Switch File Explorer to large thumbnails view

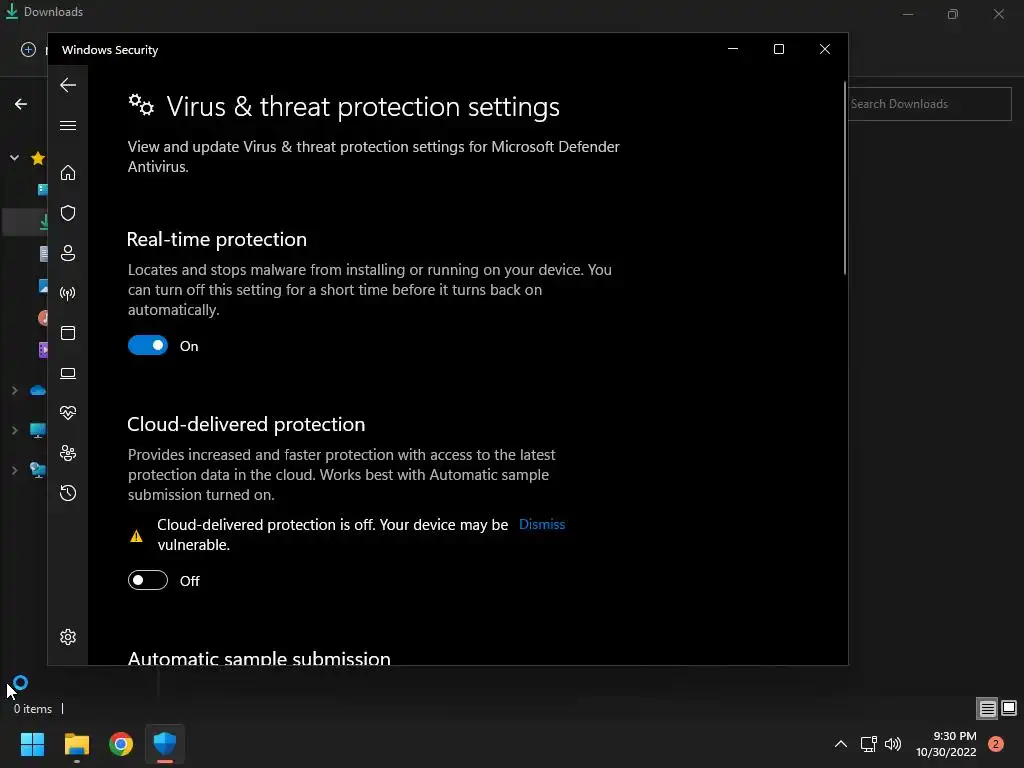tap(1009, 708)
